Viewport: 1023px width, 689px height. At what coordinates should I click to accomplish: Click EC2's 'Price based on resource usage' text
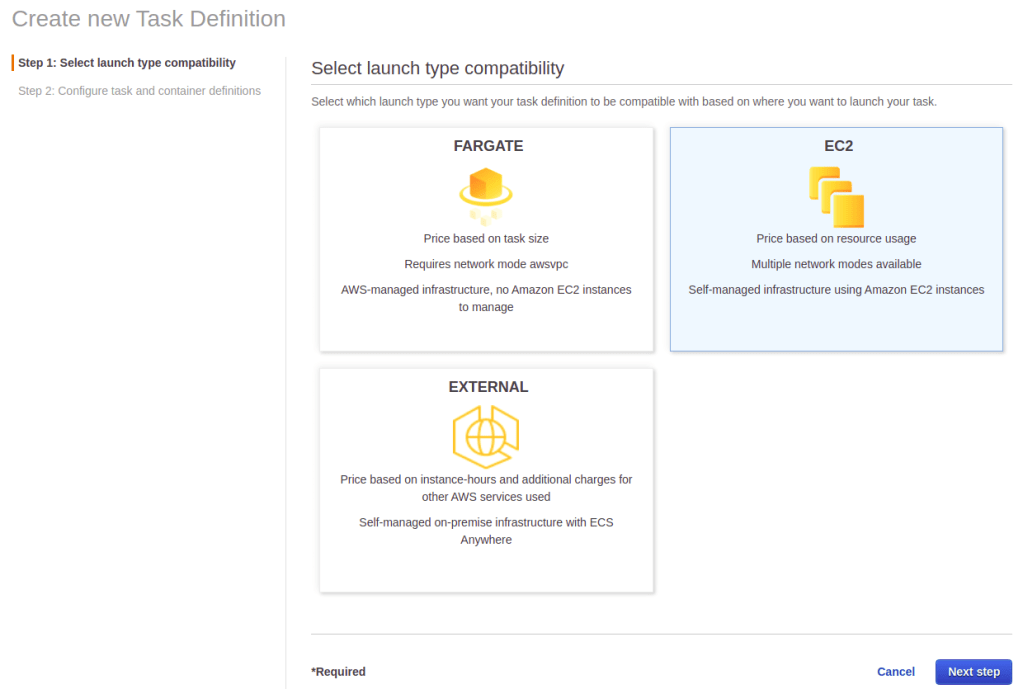836,239
